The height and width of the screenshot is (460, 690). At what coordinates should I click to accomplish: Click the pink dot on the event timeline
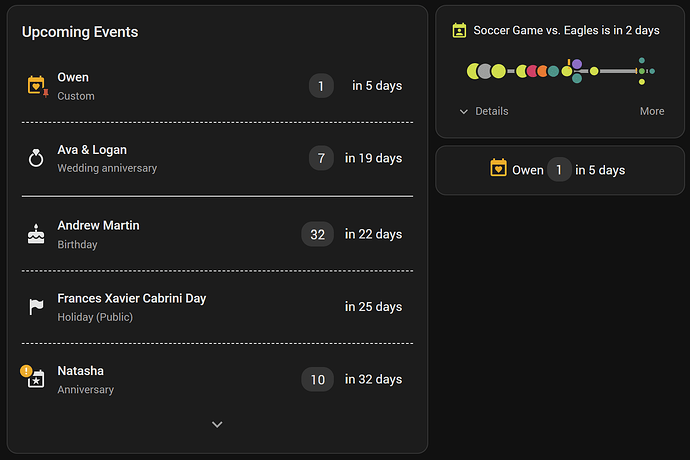coord(532,71)
